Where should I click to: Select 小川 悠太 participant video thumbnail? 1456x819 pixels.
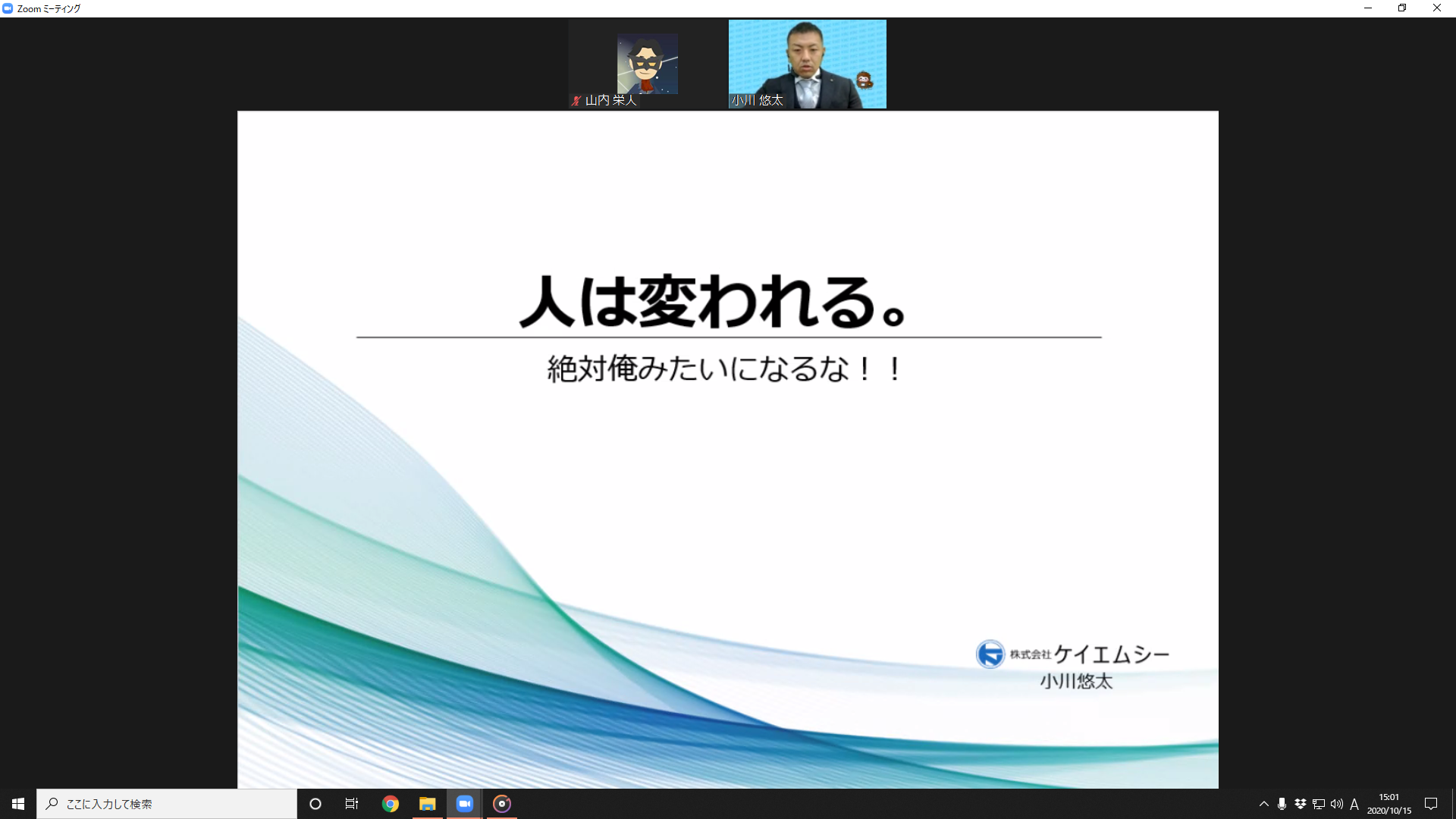pos(807,64)
